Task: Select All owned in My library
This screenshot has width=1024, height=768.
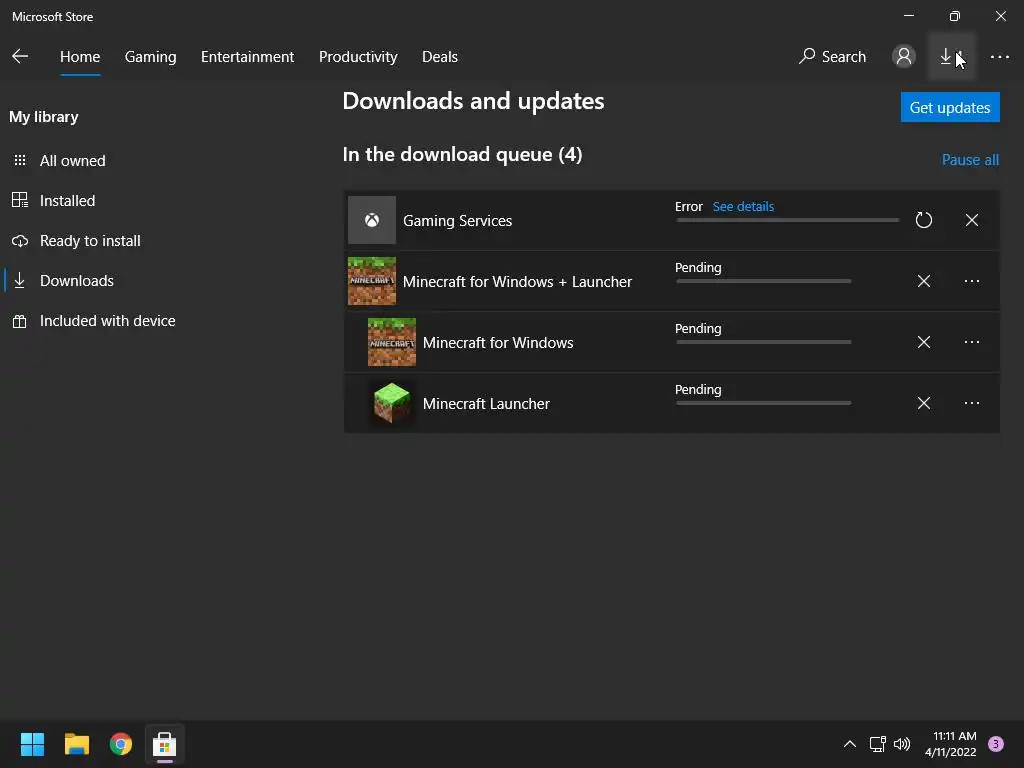Action: (72, 161)
